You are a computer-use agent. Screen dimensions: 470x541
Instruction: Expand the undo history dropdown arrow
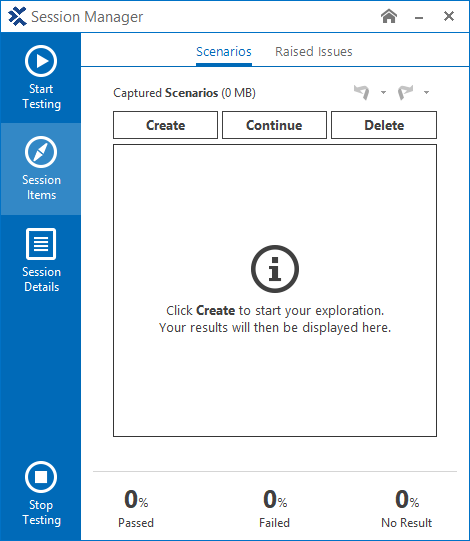click(383, 92)
